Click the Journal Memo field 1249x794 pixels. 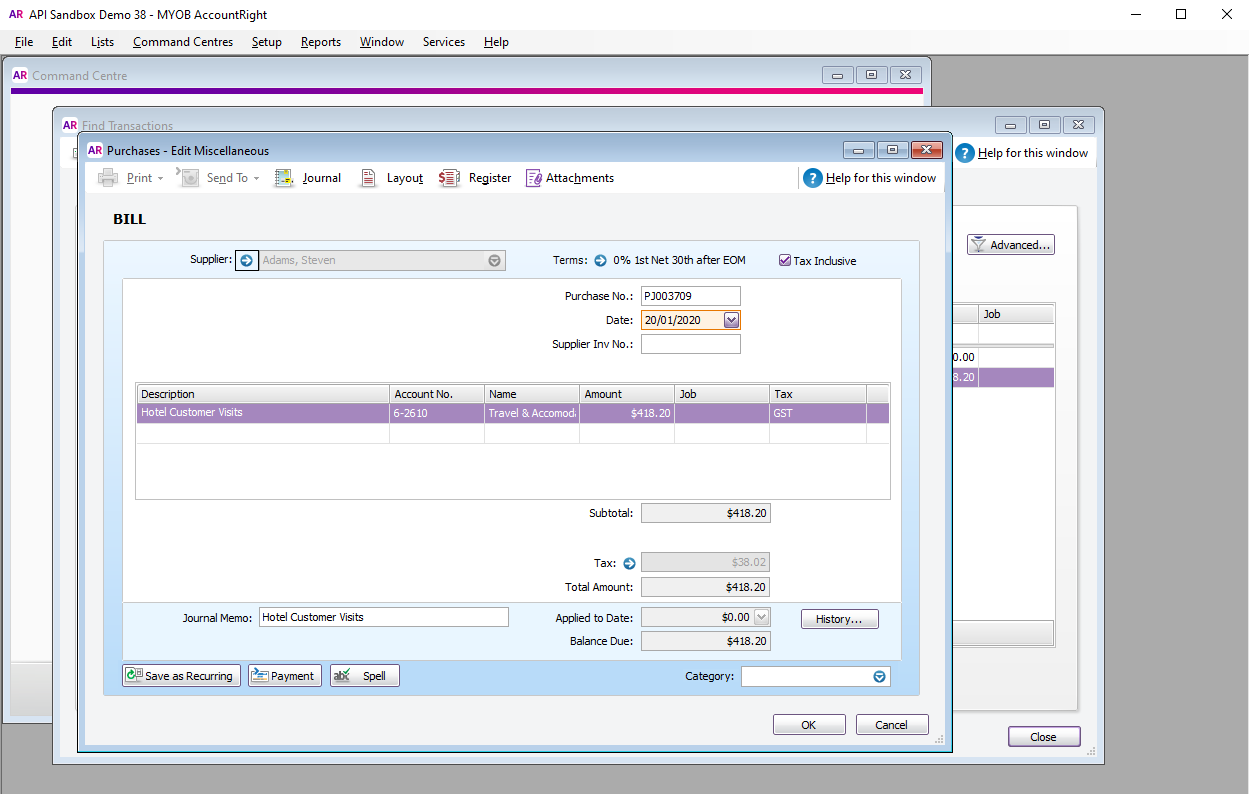384,617
